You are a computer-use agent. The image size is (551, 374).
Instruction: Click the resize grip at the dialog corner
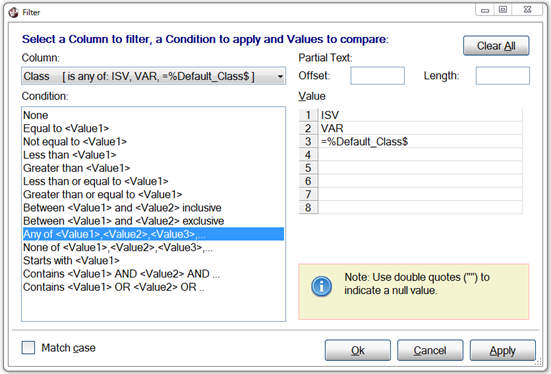pyautogui.click(x=538, y=362)
